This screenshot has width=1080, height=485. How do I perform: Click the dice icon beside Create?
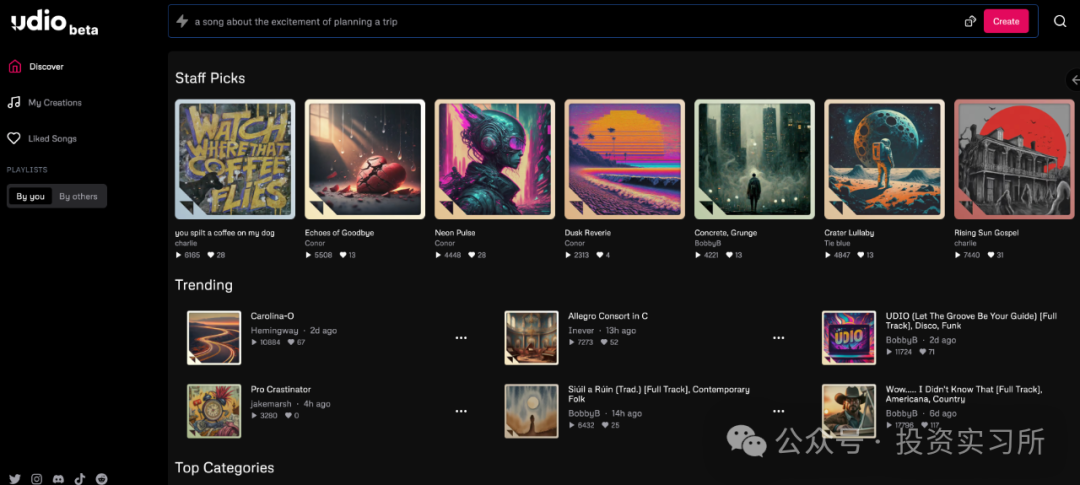[x=970, y=21]
